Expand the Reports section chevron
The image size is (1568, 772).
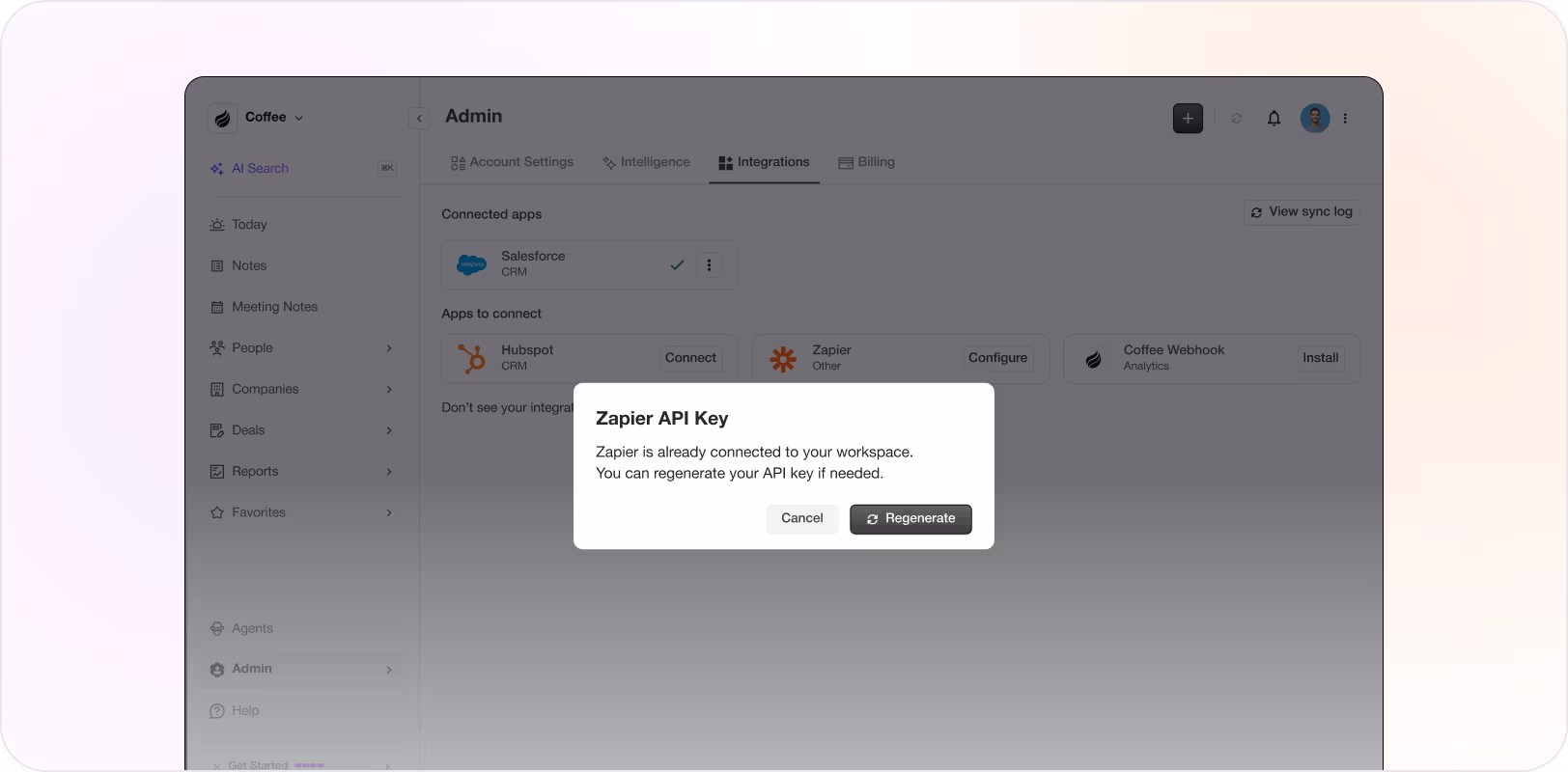[389, 472]
